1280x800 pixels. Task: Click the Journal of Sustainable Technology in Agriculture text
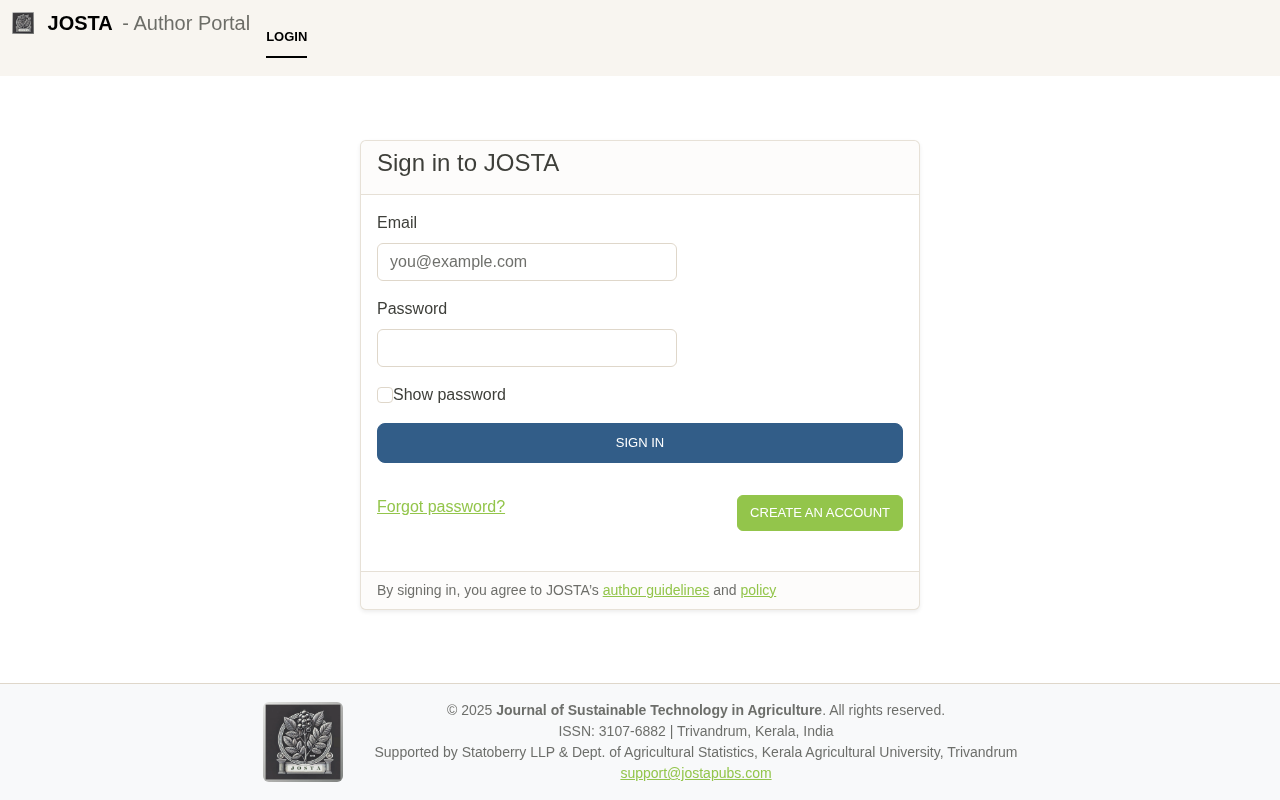point(659,710)
